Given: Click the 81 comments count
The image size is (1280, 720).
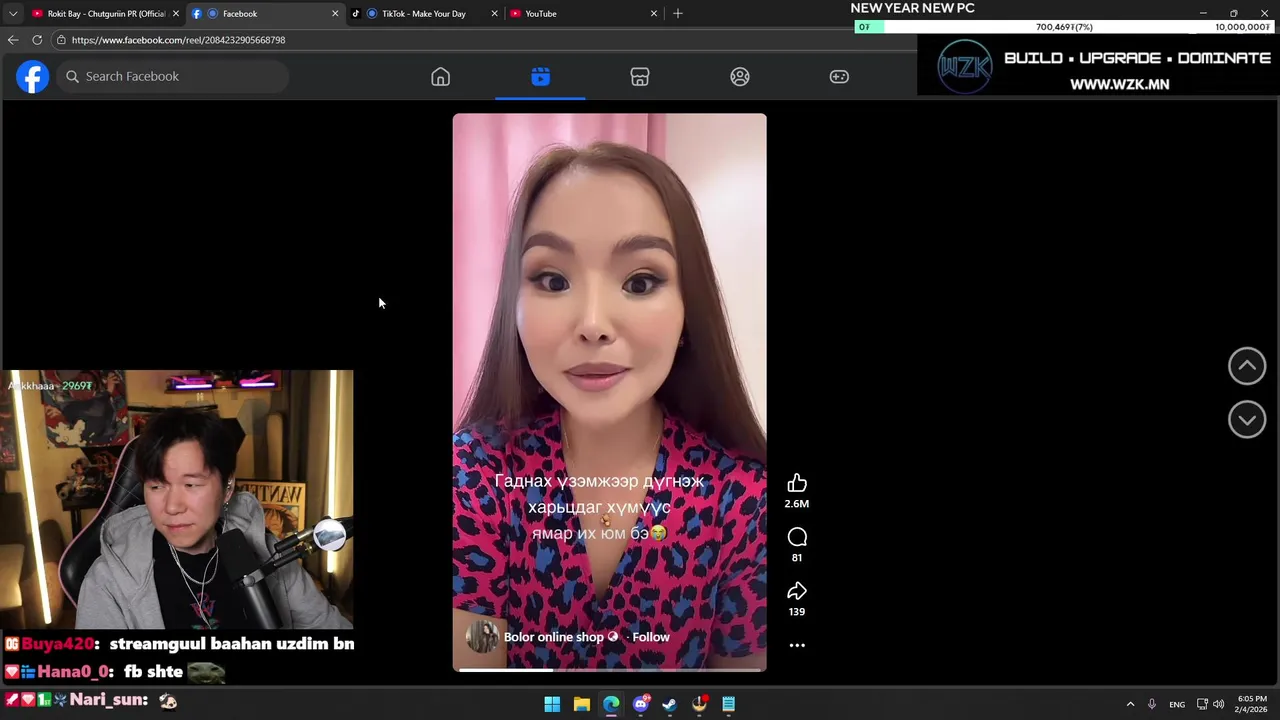Looking at the screenshot, I should (x=797, y=558).
